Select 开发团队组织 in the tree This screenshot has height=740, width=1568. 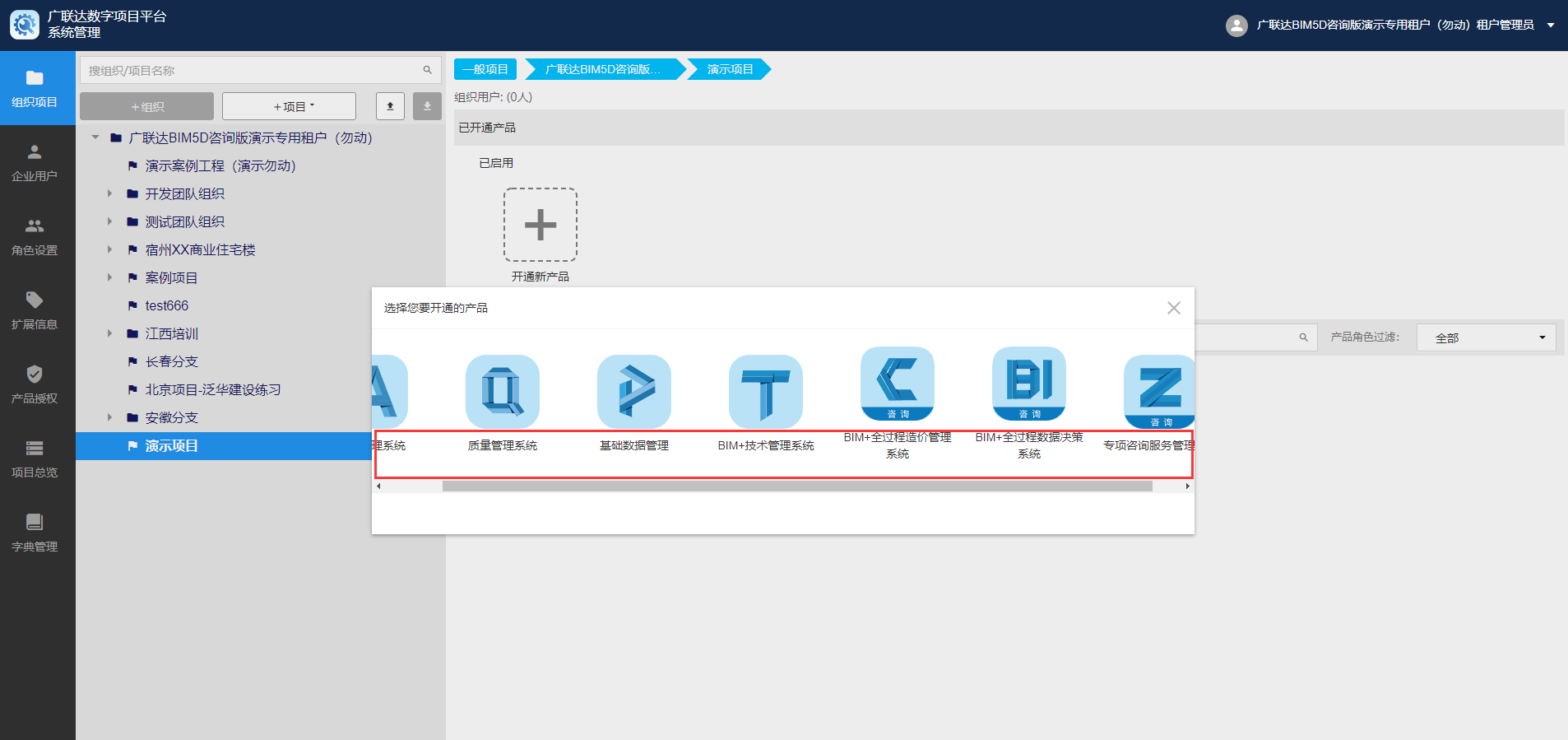[184, 193]
